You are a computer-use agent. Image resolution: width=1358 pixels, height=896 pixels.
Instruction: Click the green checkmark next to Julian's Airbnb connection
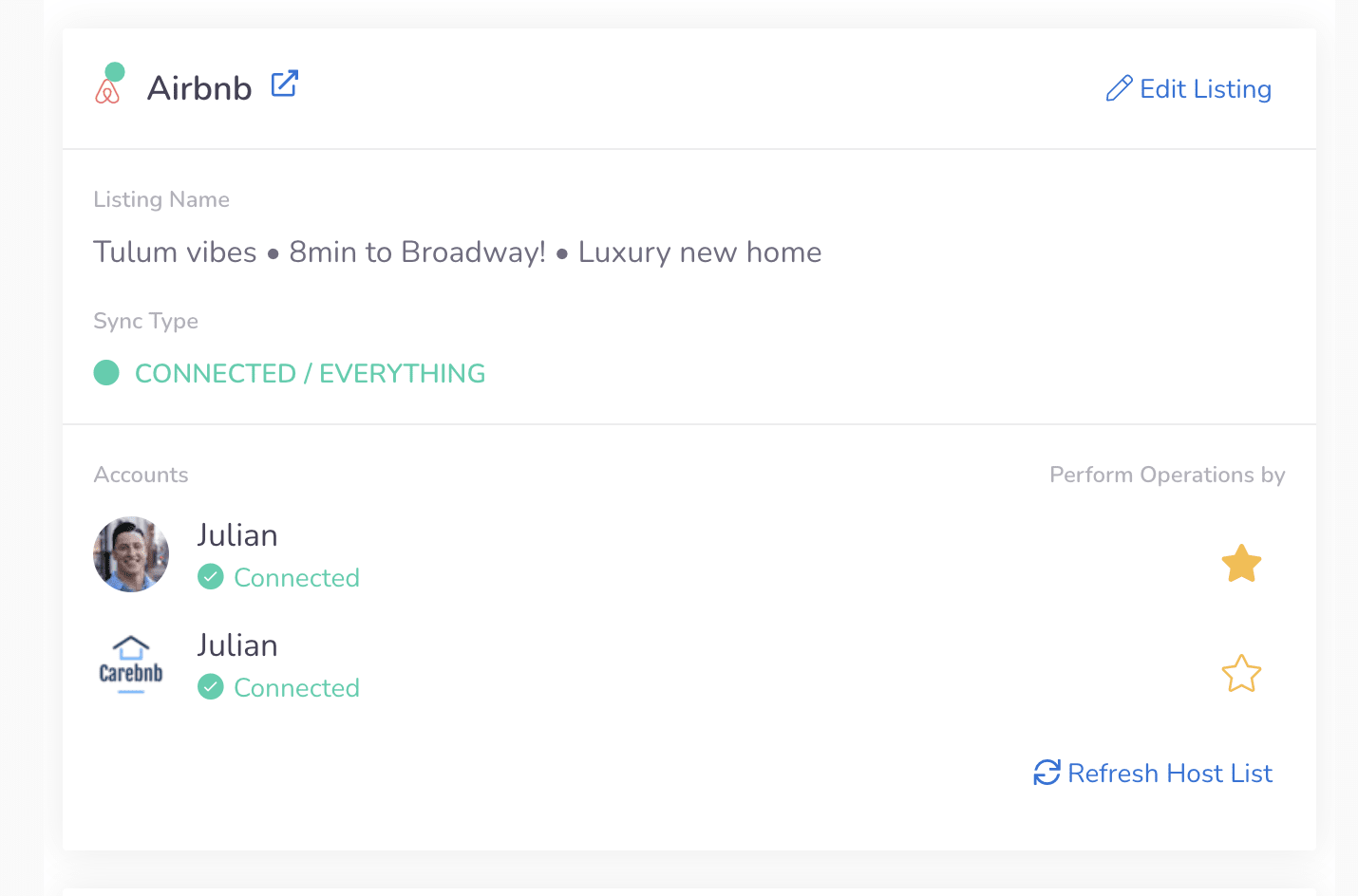(210, 577)
